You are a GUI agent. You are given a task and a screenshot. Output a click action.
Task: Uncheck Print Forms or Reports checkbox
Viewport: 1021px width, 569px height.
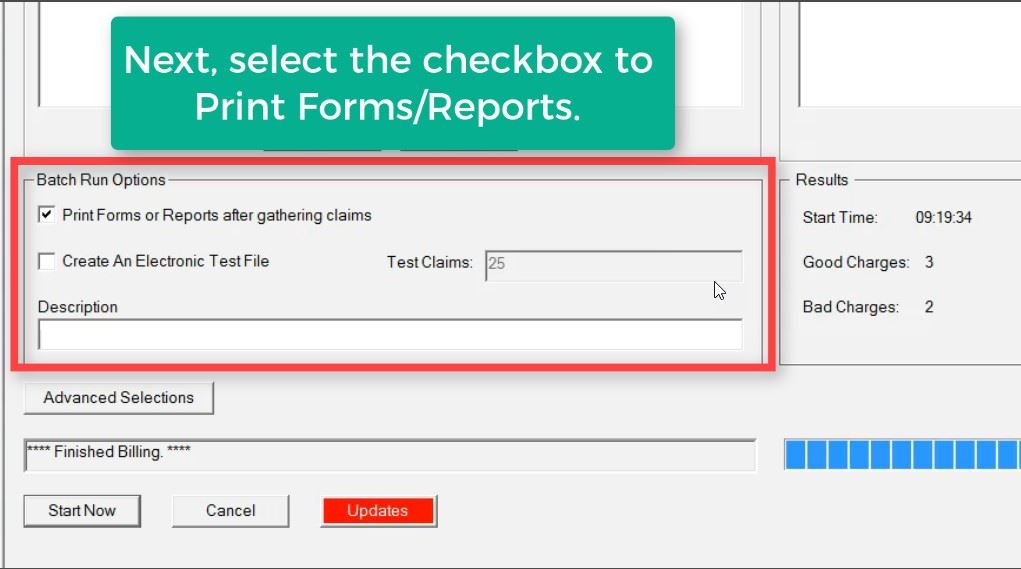click(46, 215)
